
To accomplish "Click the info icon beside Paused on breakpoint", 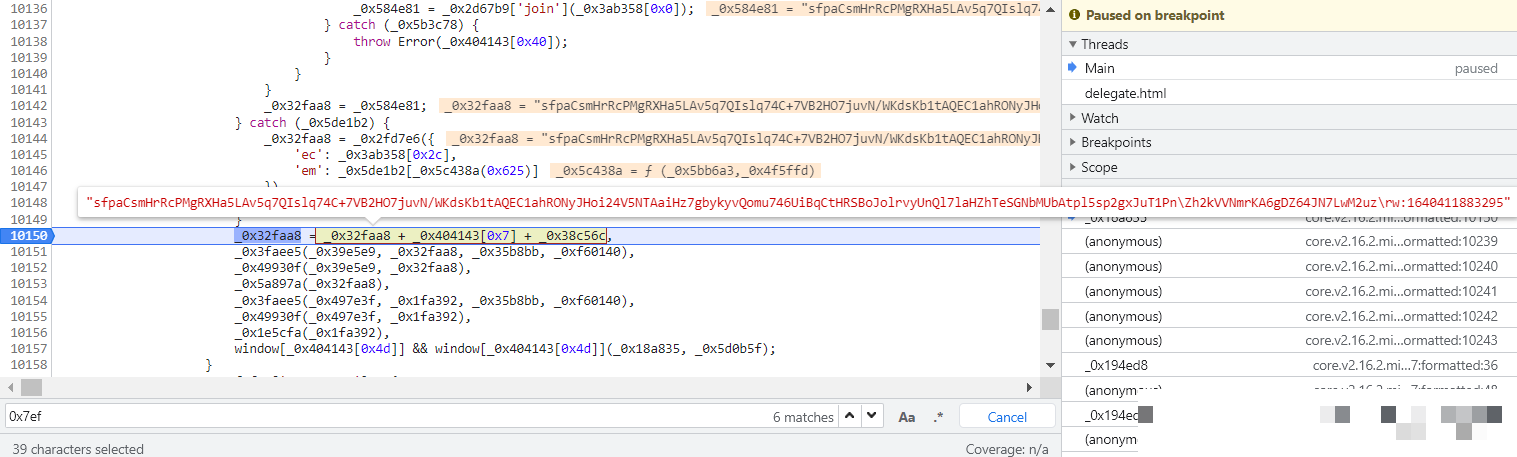I will [x=1075, y=16].
